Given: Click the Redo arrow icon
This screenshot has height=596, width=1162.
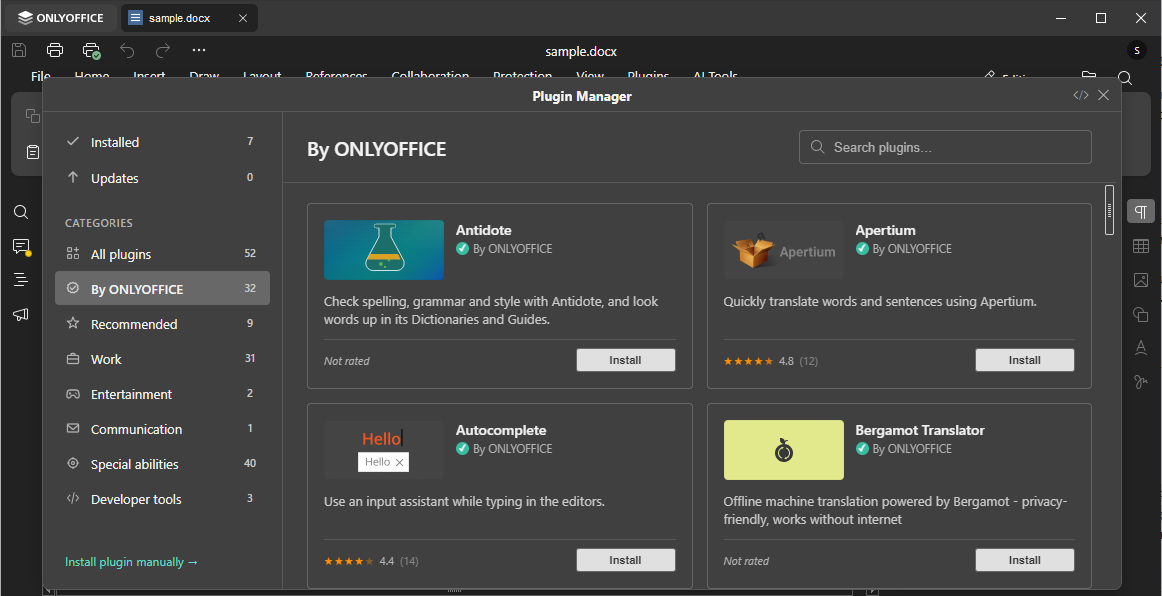Looking at the screenshot, I should point(163,50).
